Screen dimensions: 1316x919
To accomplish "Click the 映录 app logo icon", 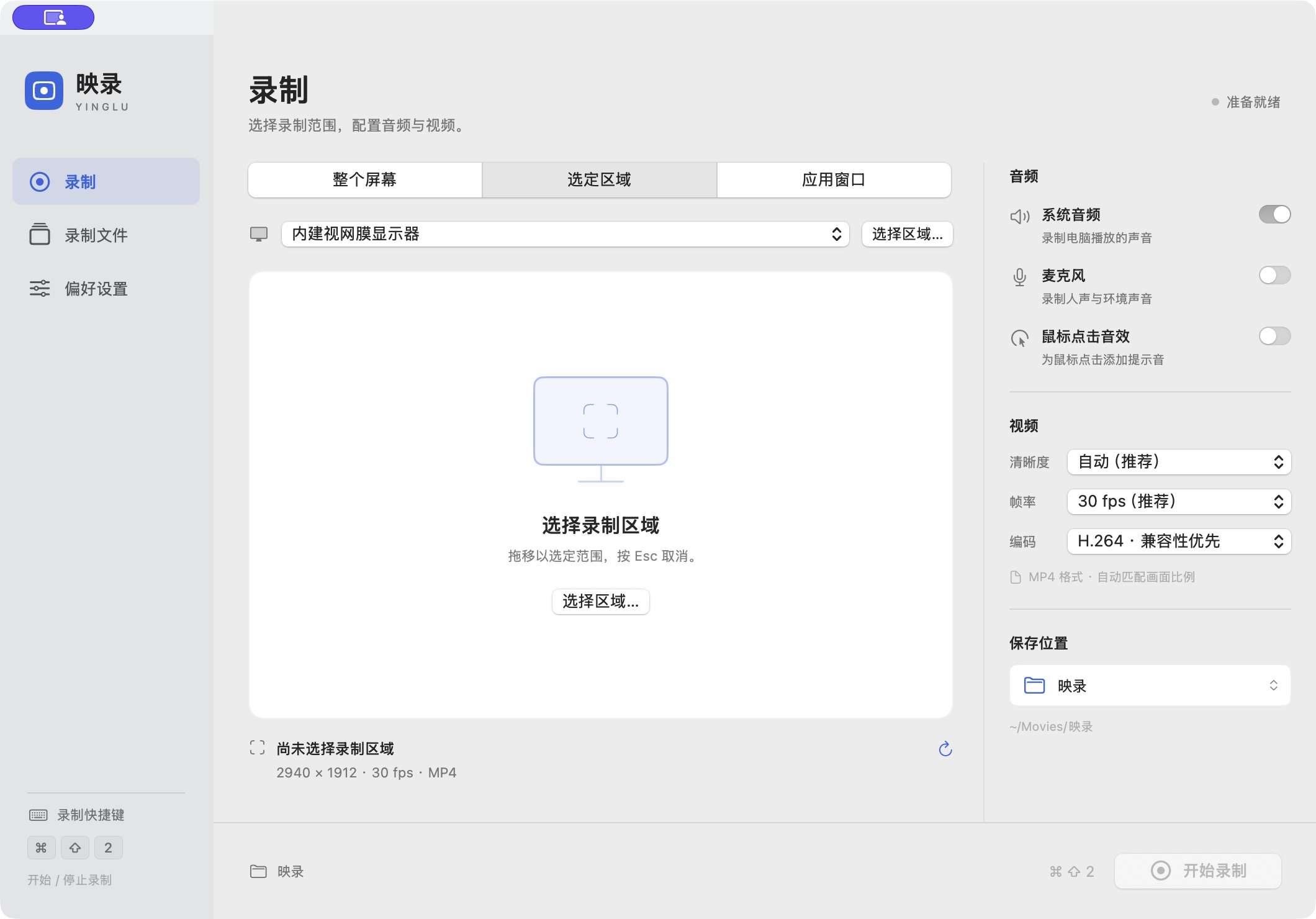I will (x=44, y=91).
